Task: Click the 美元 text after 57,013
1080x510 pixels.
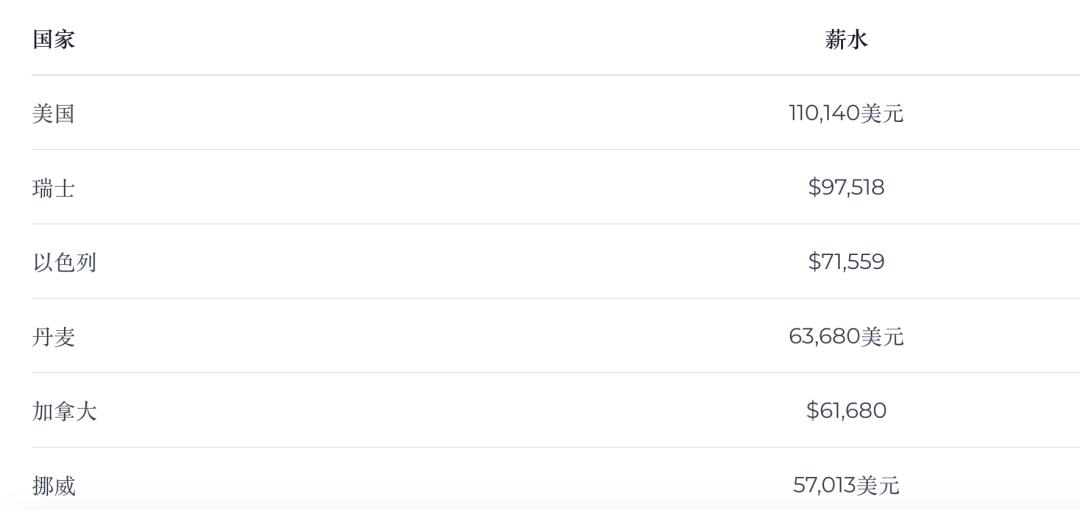Action: tap(879, 485)
